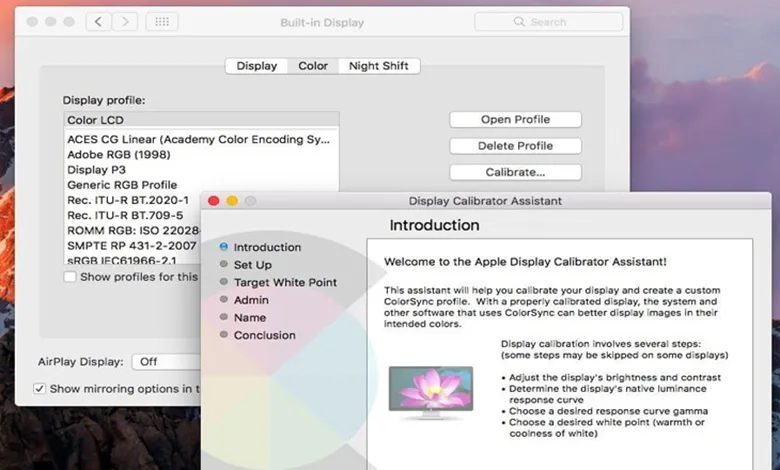
Task: Select the Introduction step bullet
Action: click(224, 247)
